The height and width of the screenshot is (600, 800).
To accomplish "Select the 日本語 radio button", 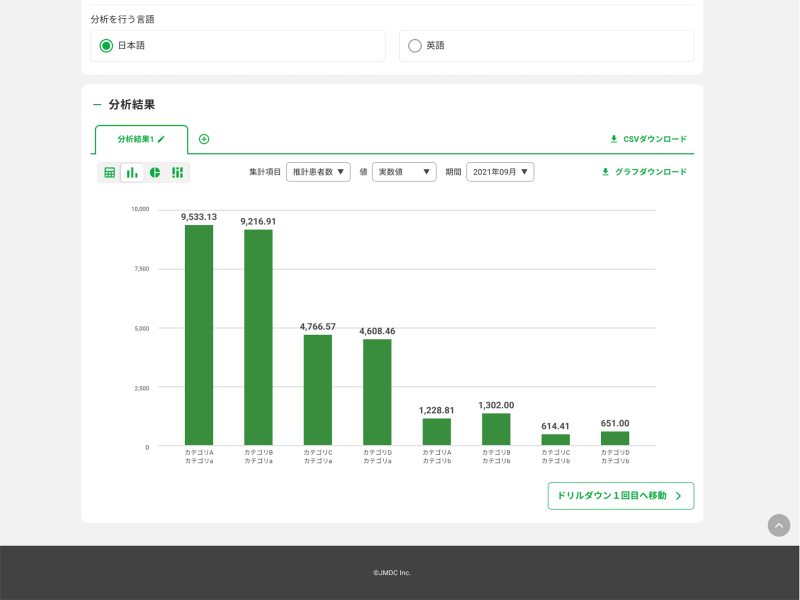I will click(106, 46).
